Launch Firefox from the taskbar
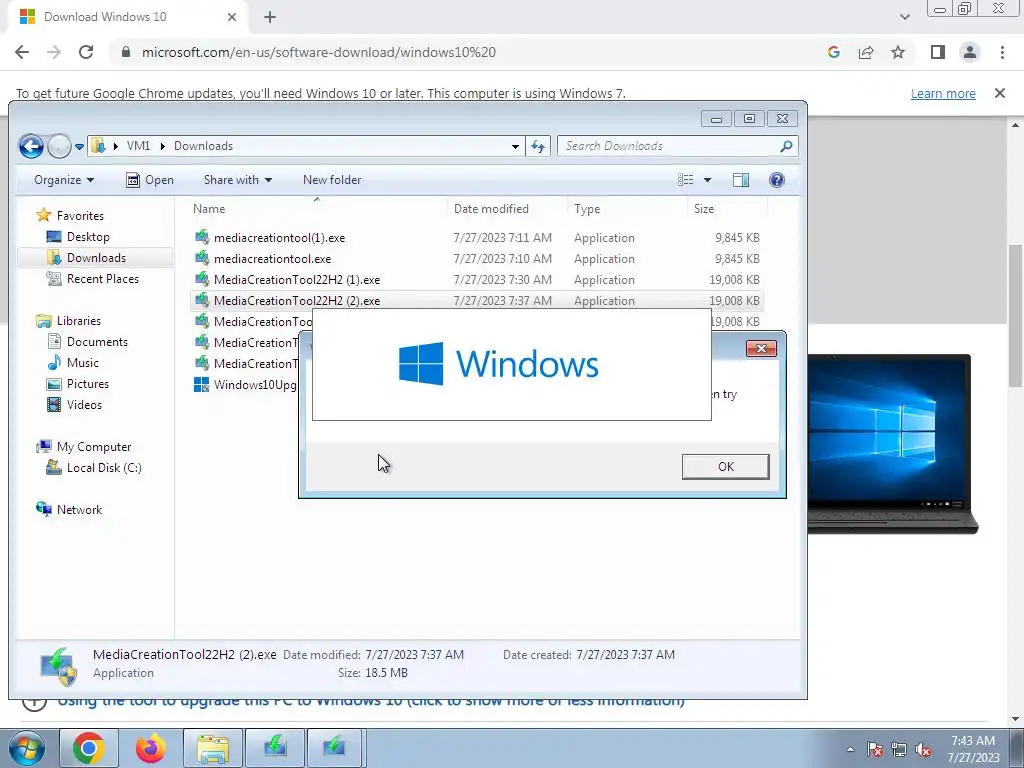 pyautogui.click(x=151, y=748)
